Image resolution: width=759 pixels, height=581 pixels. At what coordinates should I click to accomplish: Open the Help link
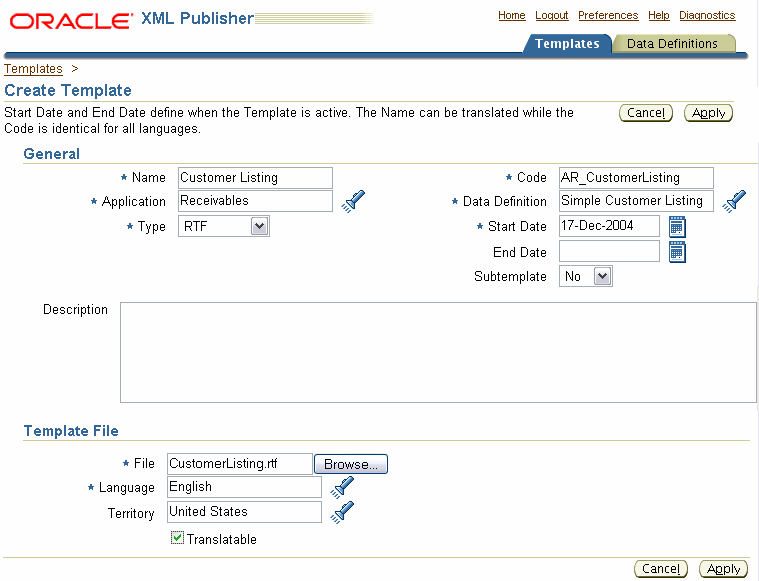coord(659,15)
